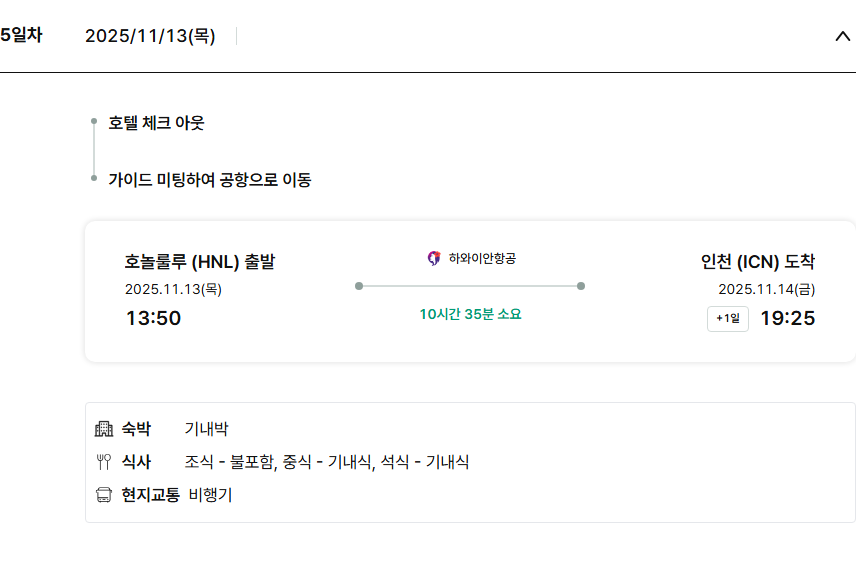
Task: Click the +1일 next-day badge
Action: tap(727, 319)
